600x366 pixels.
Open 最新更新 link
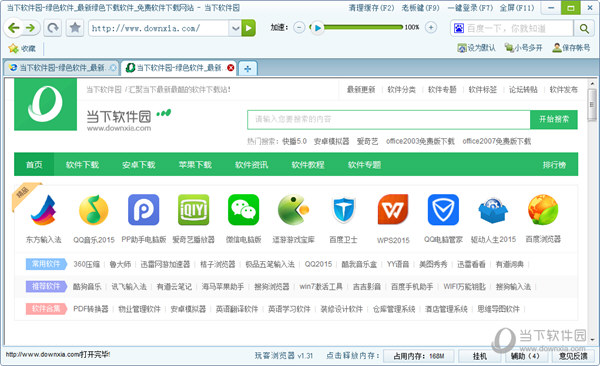[x=361, y=90]
